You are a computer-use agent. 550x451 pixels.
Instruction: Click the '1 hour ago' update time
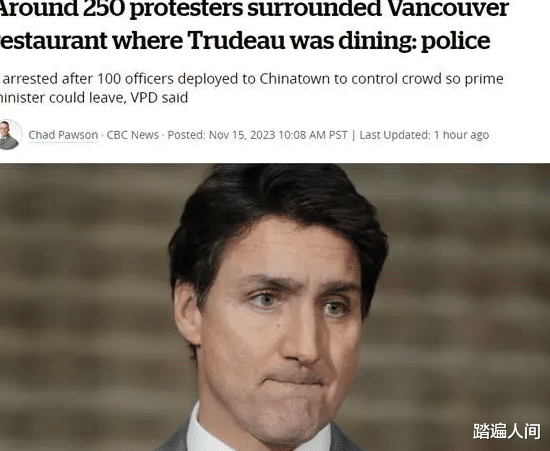[461, 135]
